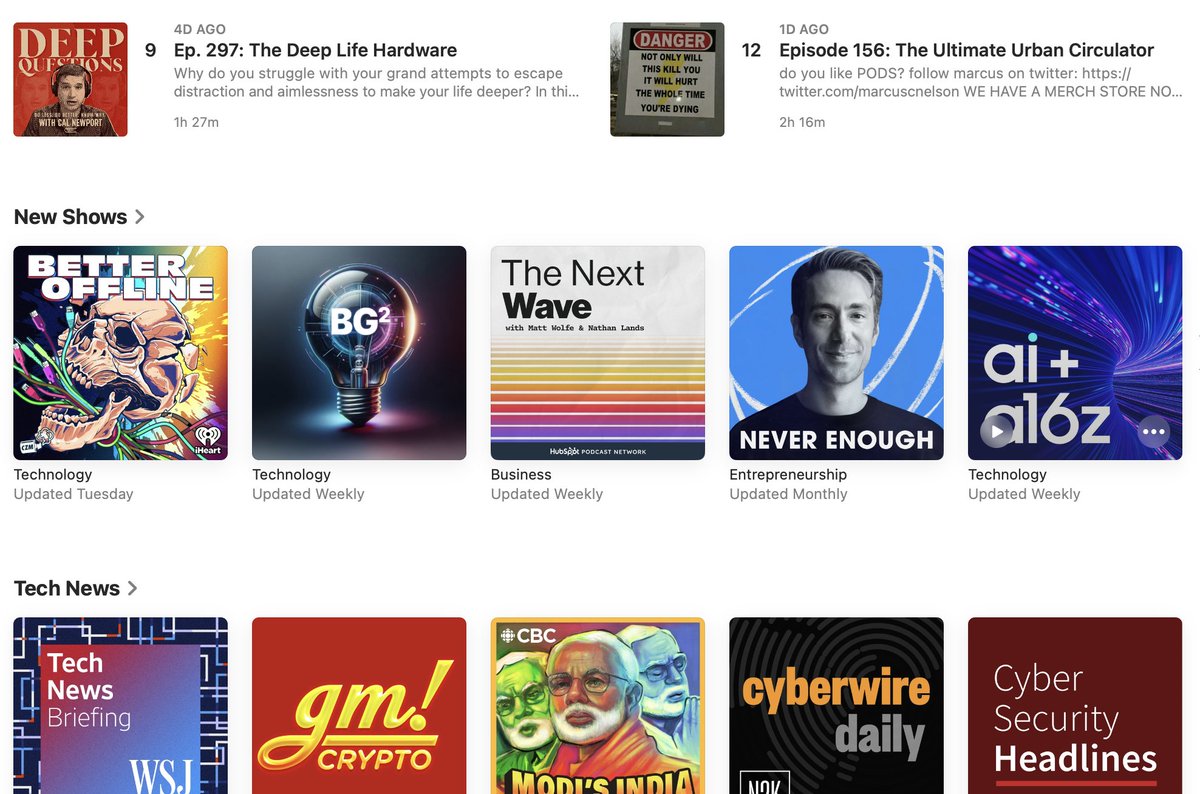The image size is (1200, 794).
Task: Click the Urban Circulator episode description
Action: click(x=981, y=83)
